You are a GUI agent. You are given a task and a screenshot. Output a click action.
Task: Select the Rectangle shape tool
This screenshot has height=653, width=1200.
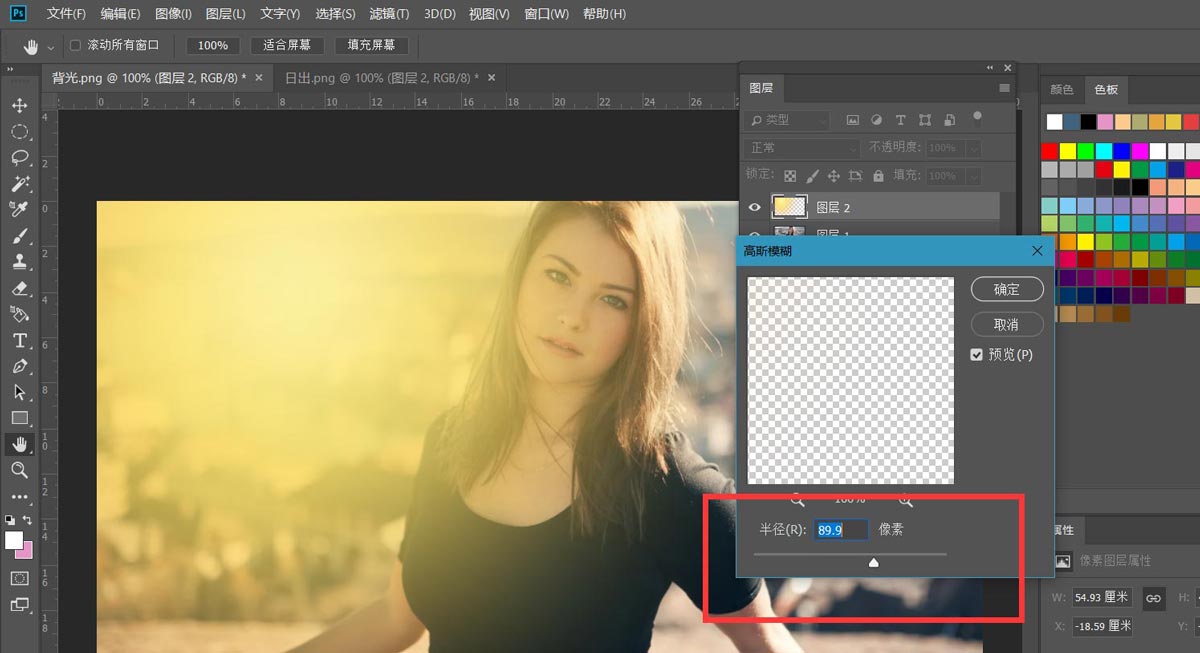tap(19, 418)
